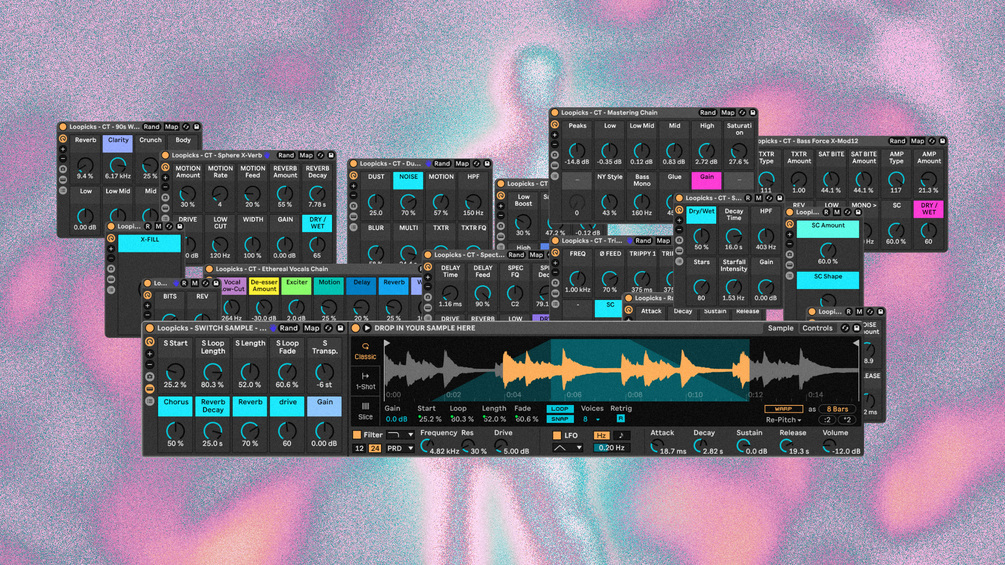
Task: Open Voices count dropdown
Action: [591, 419]
